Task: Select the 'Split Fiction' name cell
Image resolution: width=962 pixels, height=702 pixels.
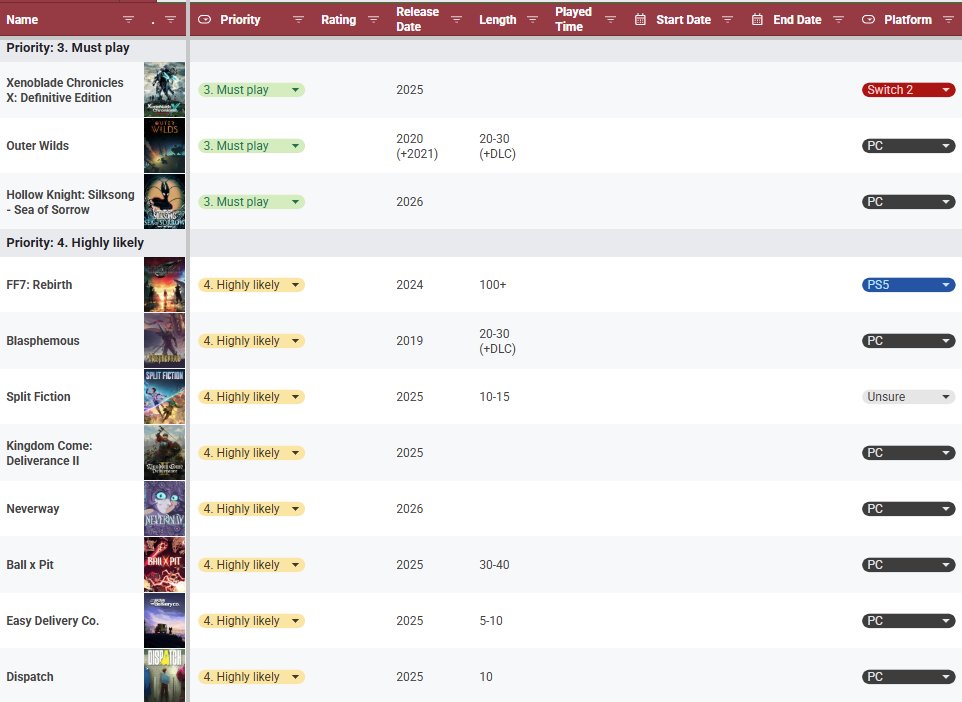Action: [x=72, y=396]
